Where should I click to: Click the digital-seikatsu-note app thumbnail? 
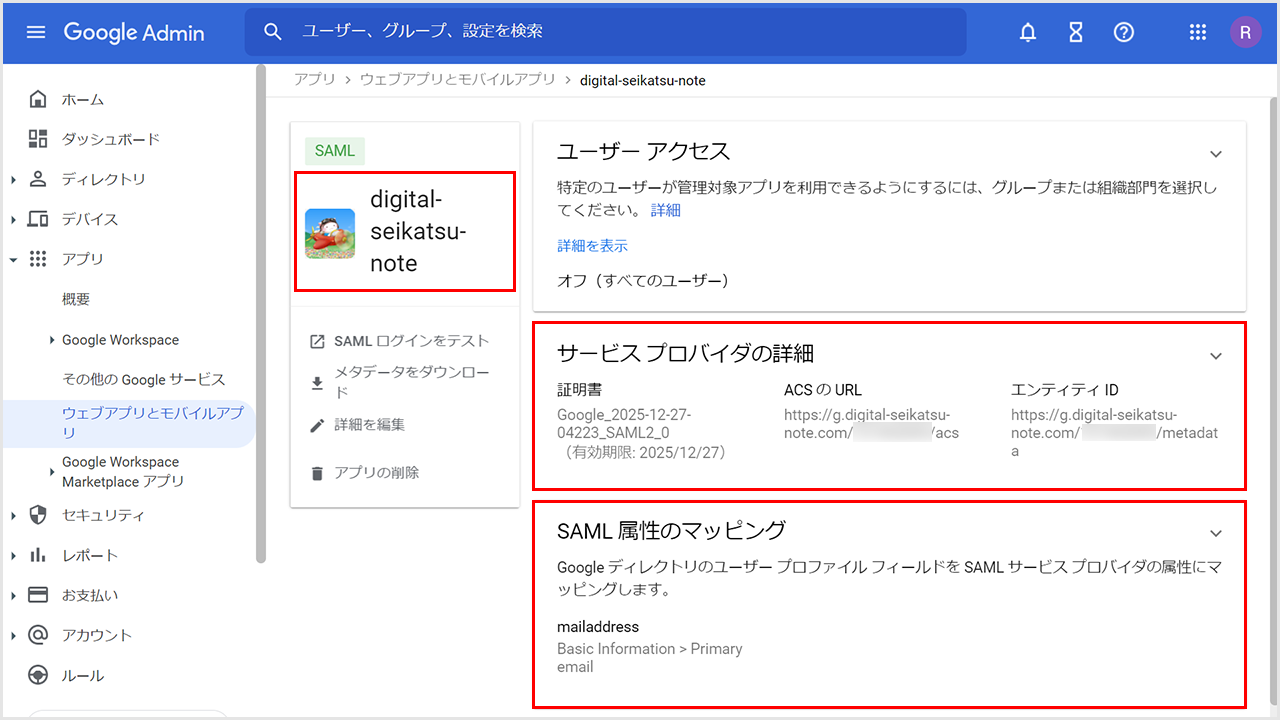(330, 233)
